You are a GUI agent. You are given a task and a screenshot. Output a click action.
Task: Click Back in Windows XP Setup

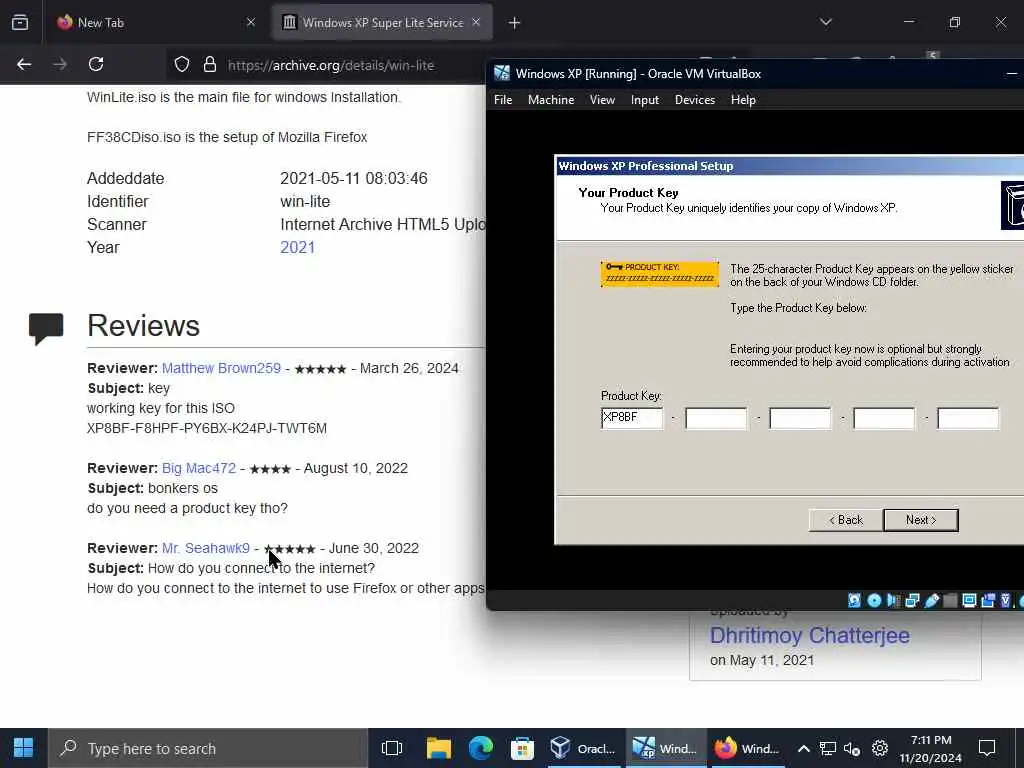tap(846, 520)
